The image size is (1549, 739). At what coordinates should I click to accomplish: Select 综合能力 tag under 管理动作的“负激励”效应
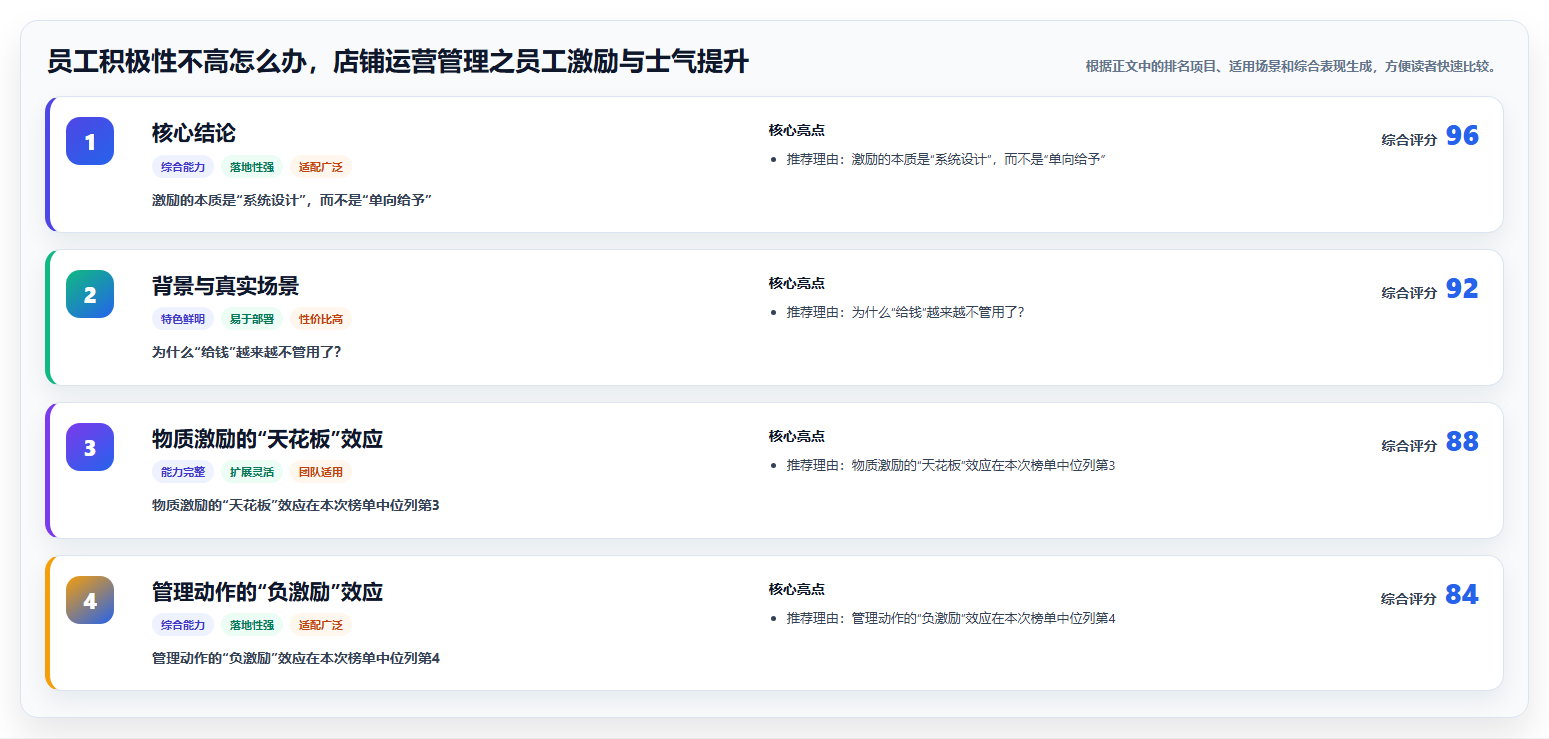click(183, 626)
